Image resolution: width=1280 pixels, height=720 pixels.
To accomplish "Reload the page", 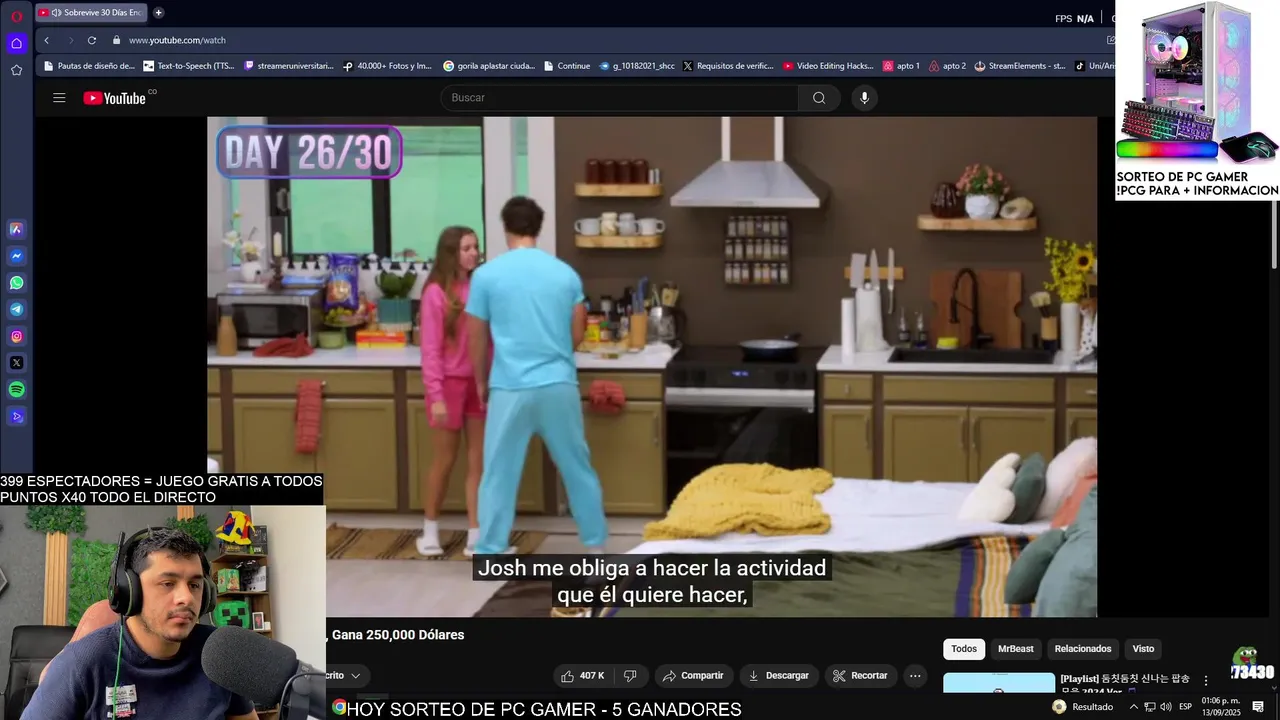I will [x=92, y=40].
